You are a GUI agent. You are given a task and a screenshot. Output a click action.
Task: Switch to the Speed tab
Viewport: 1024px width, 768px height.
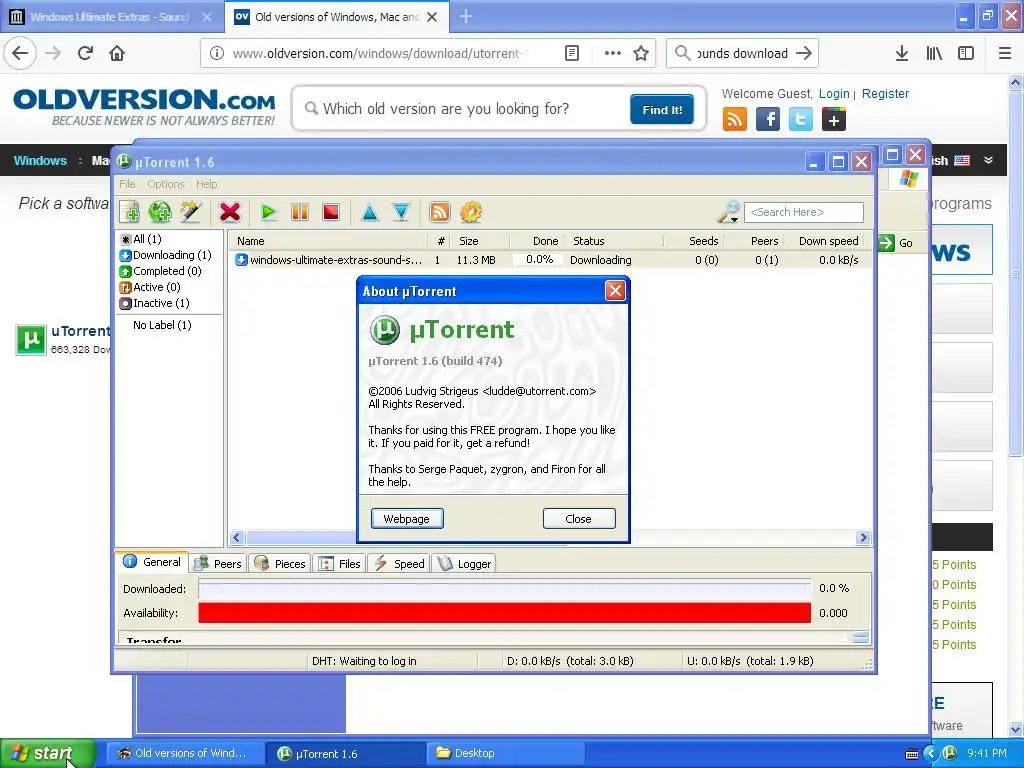point(399,564)
